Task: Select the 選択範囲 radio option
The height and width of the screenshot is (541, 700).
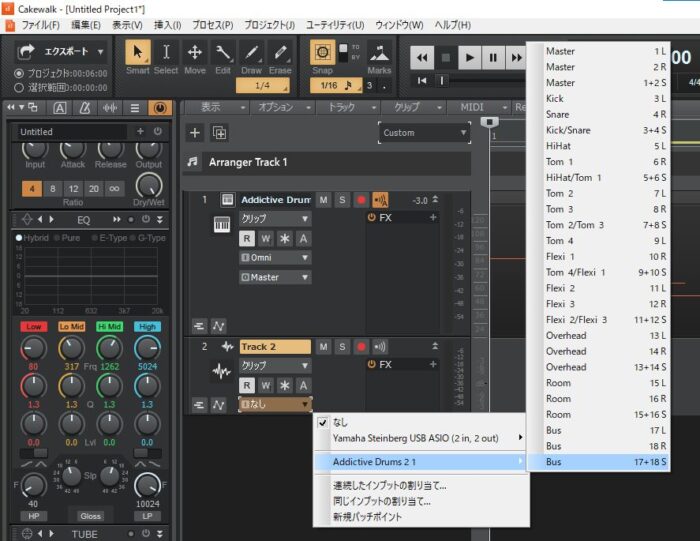Action: tap(19, 87)
